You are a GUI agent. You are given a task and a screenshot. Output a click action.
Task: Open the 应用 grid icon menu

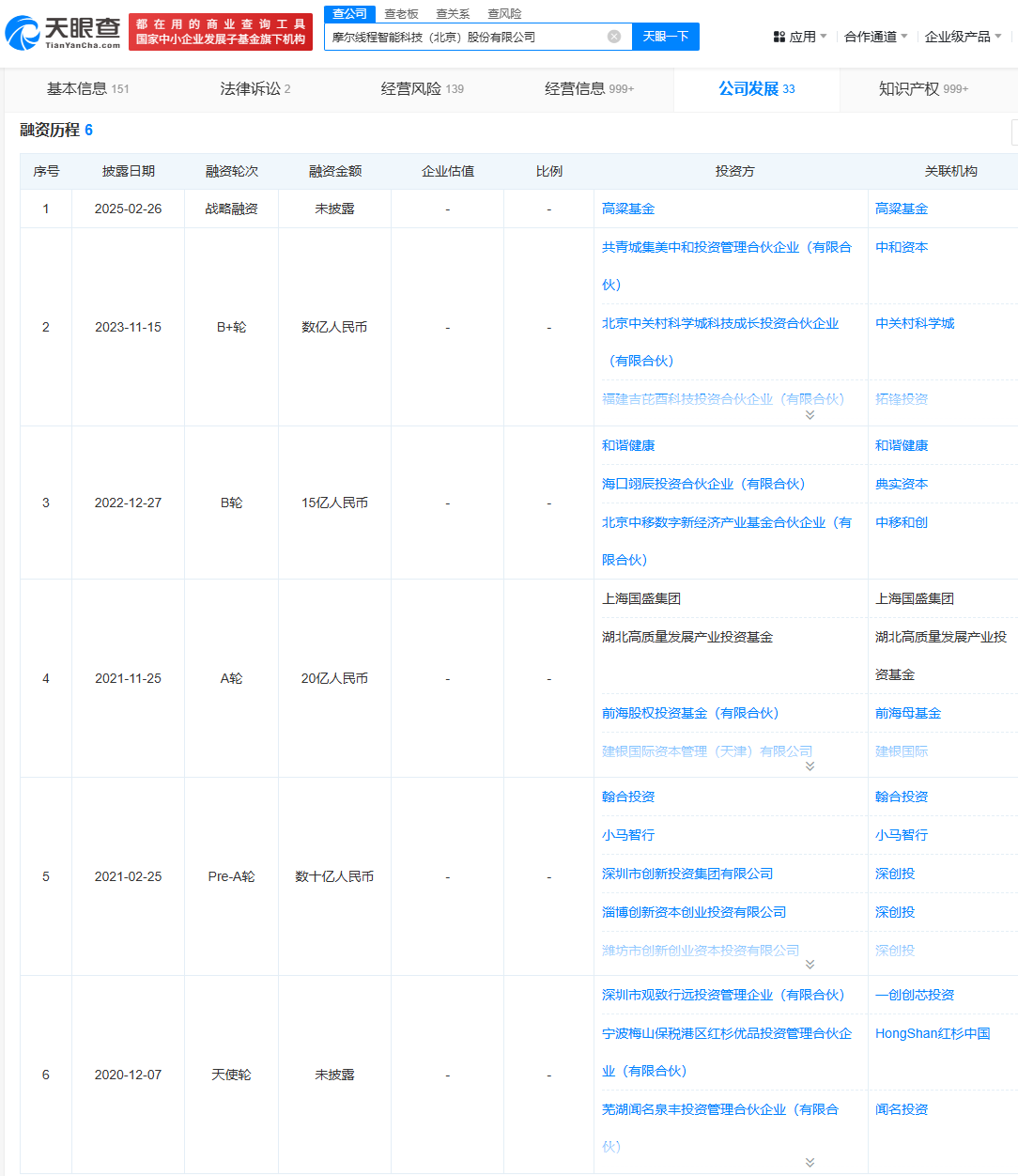pyautogui.click(x=779, y=37)
